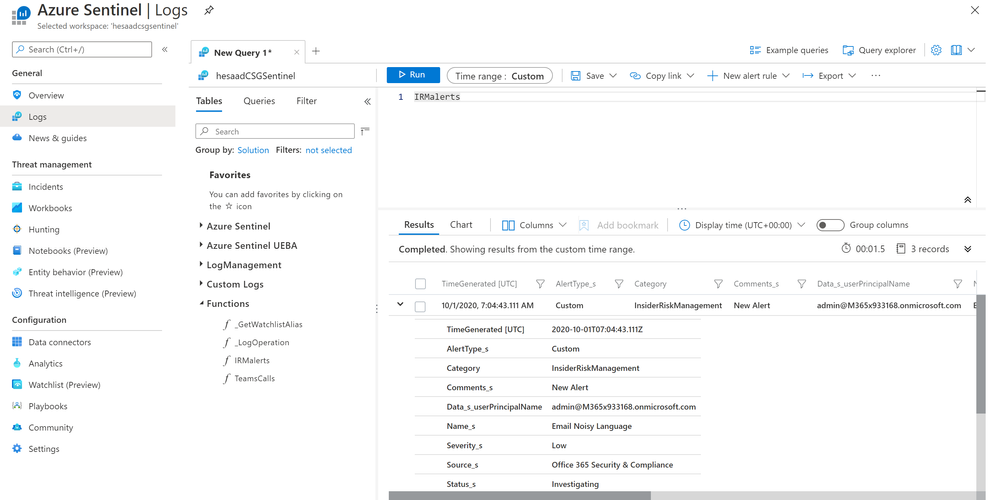This screenshot has width=999, height=500.
Task: Click Add bookmark
Action: (x=619, y=225)
